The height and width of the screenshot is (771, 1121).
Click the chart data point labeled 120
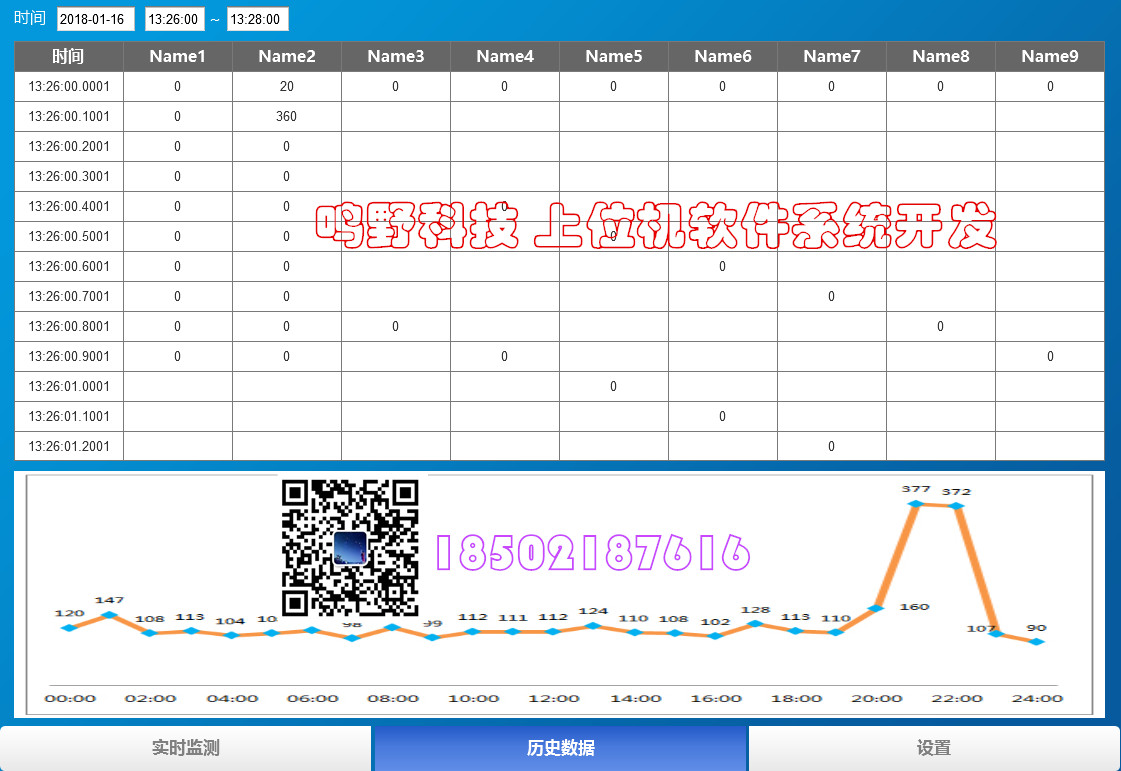click(69, 628)
